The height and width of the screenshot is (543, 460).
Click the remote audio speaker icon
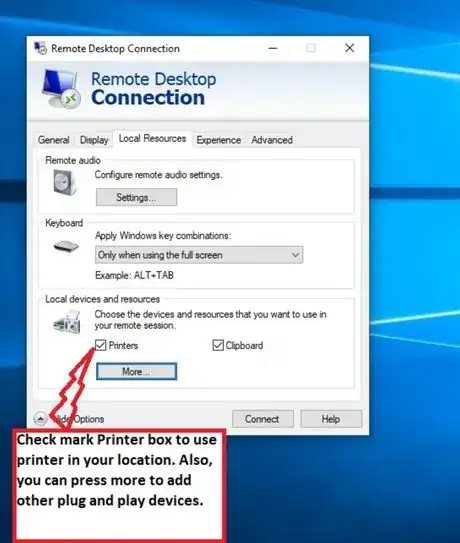(64, 183)
